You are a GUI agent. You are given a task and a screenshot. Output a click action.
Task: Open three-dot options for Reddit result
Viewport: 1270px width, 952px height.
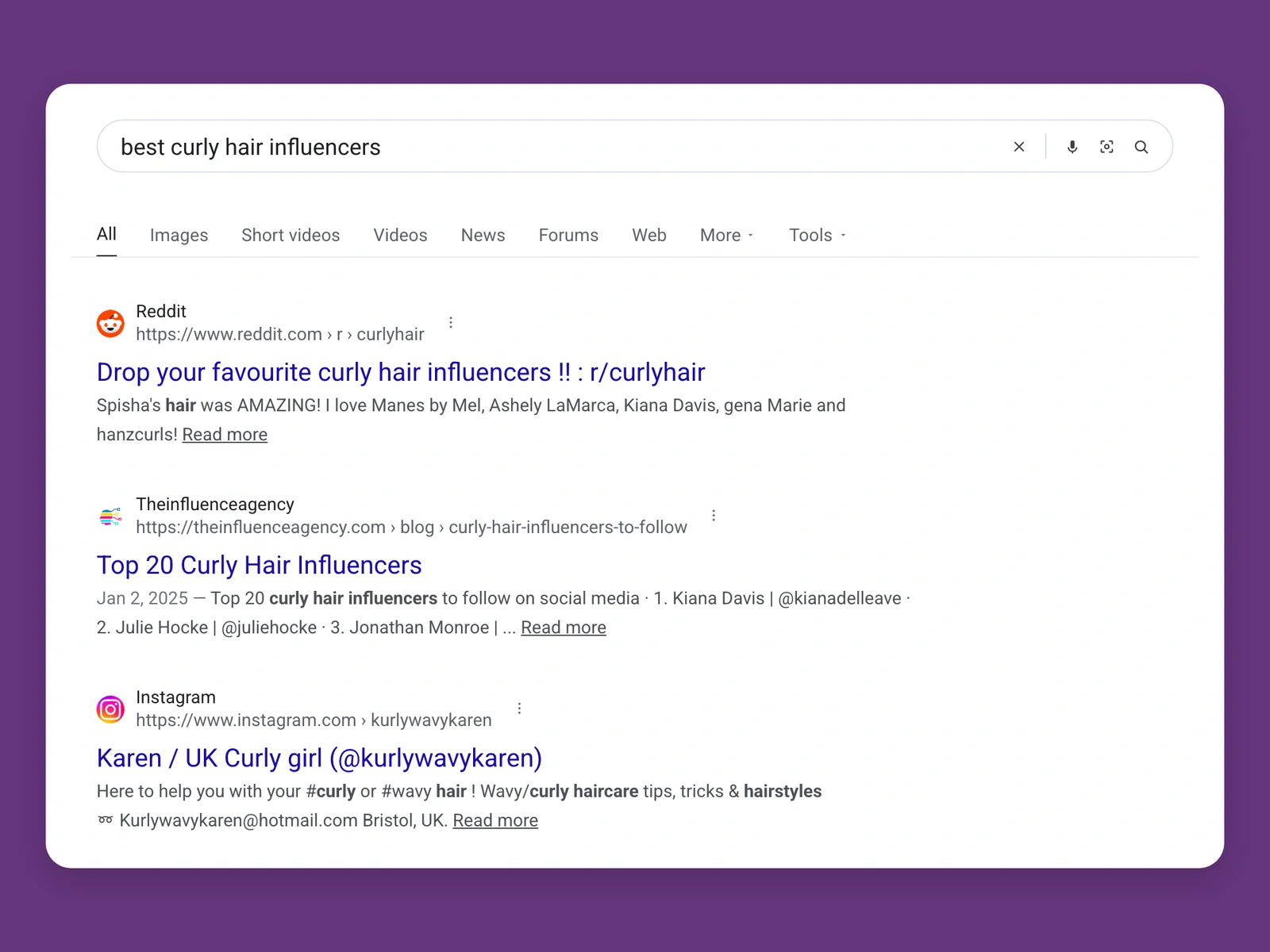click(x=451, y=323)
